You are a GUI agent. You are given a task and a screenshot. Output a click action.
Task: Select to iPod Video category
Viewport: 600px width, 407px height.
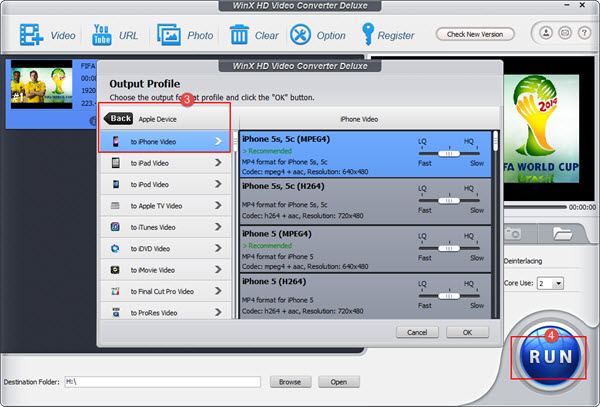(166, 184)
